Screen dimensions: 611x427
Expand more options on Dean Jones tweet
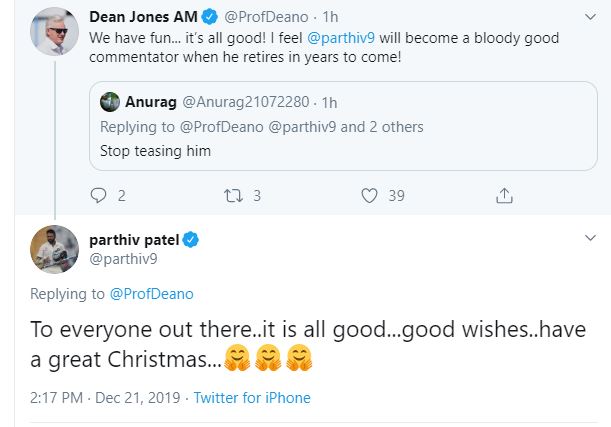590,17
